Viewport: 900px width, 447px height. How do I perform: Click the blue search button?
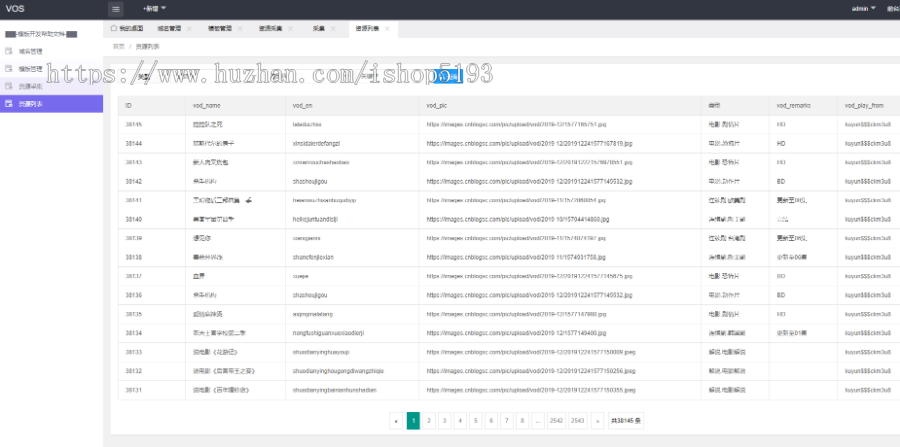(448, 77)
